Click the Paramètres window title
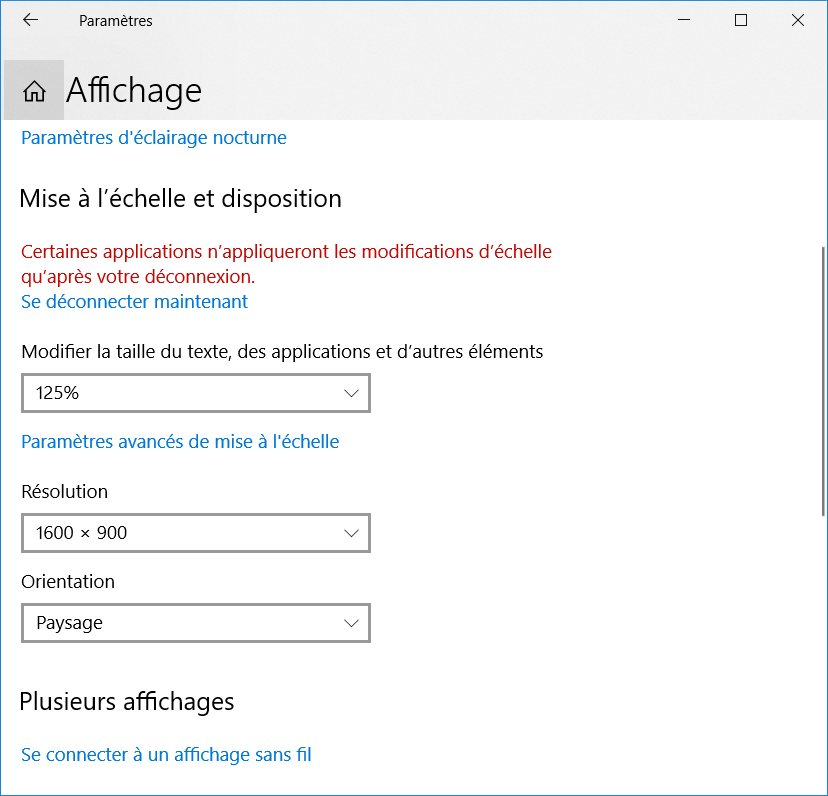The image size is (828, 796). click(x=115, y=20)
